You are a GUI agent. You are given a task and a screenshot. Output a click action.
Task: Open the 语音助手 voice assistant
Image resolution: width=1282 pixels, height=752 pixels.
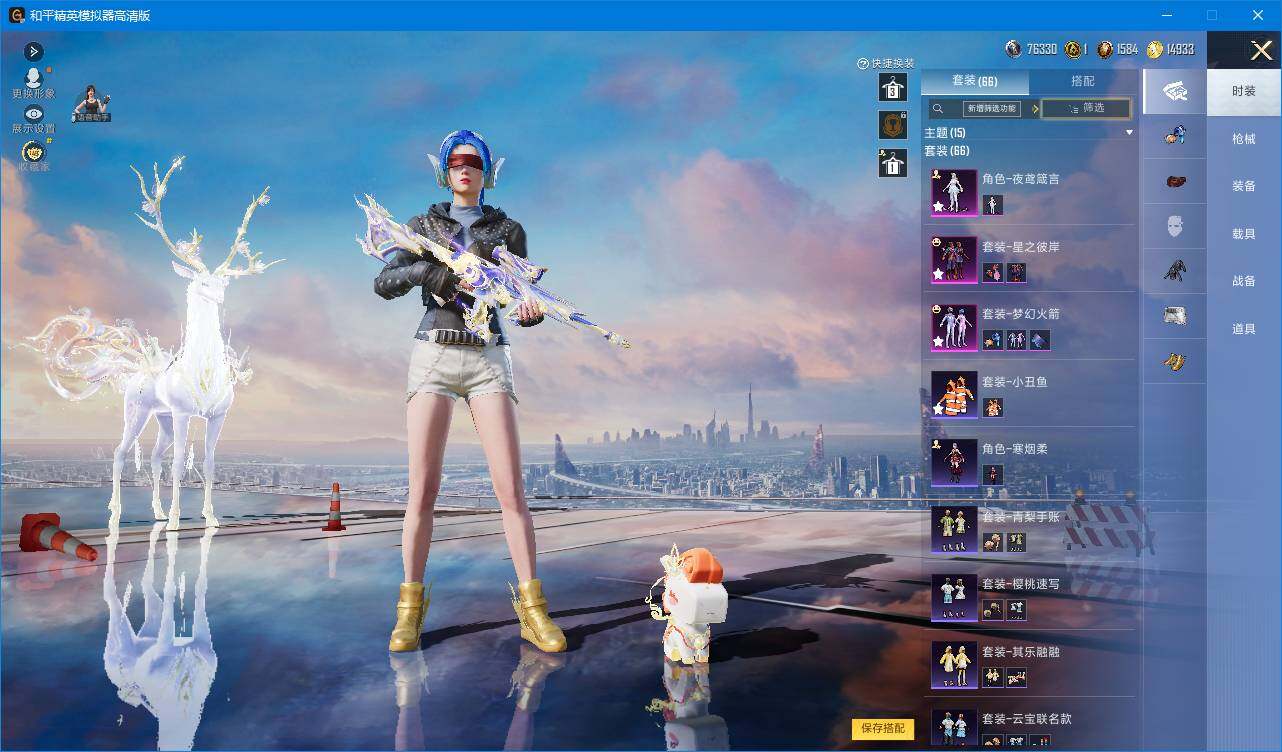tap(93, 104)
